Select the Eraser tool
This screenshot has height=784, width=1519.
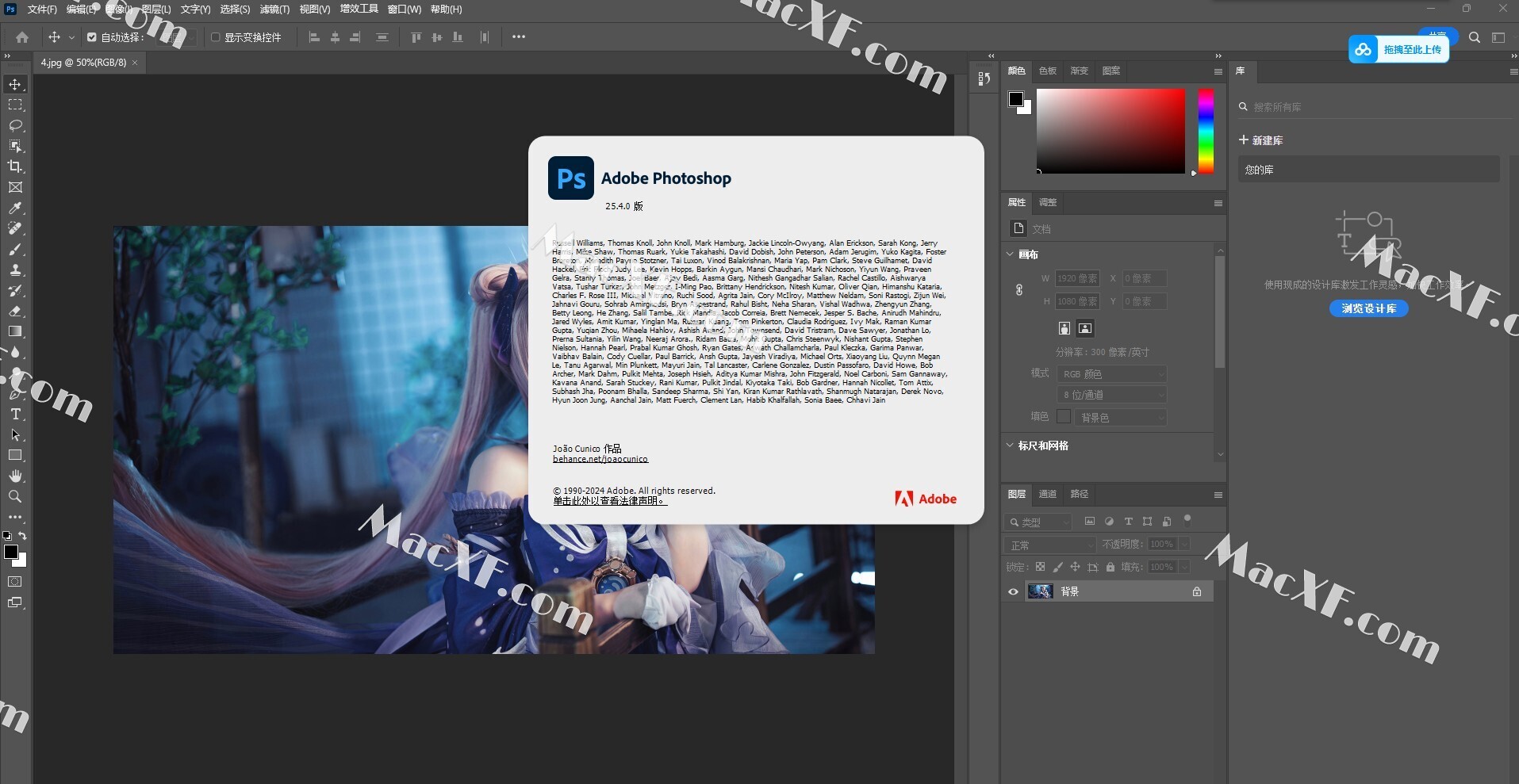(15, 311)
